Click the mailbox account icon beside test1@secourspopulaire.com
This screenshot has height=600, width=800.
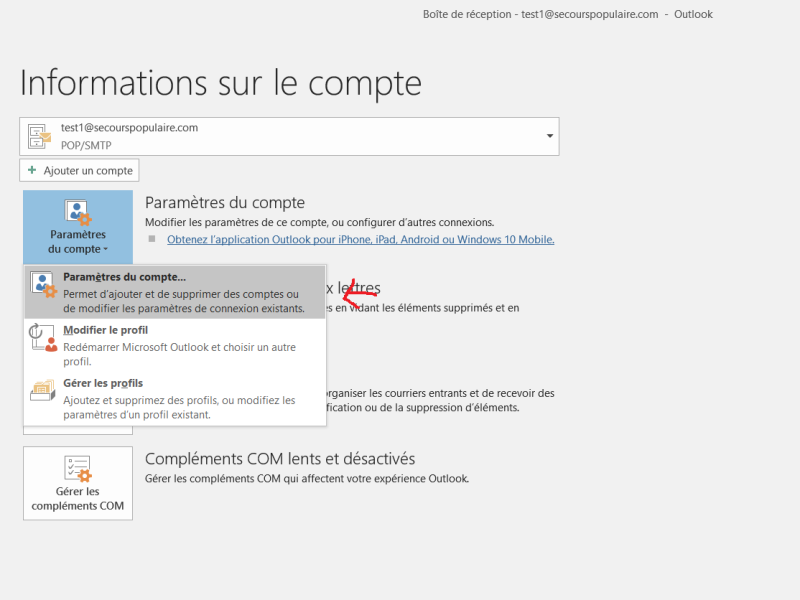(40, 137)
